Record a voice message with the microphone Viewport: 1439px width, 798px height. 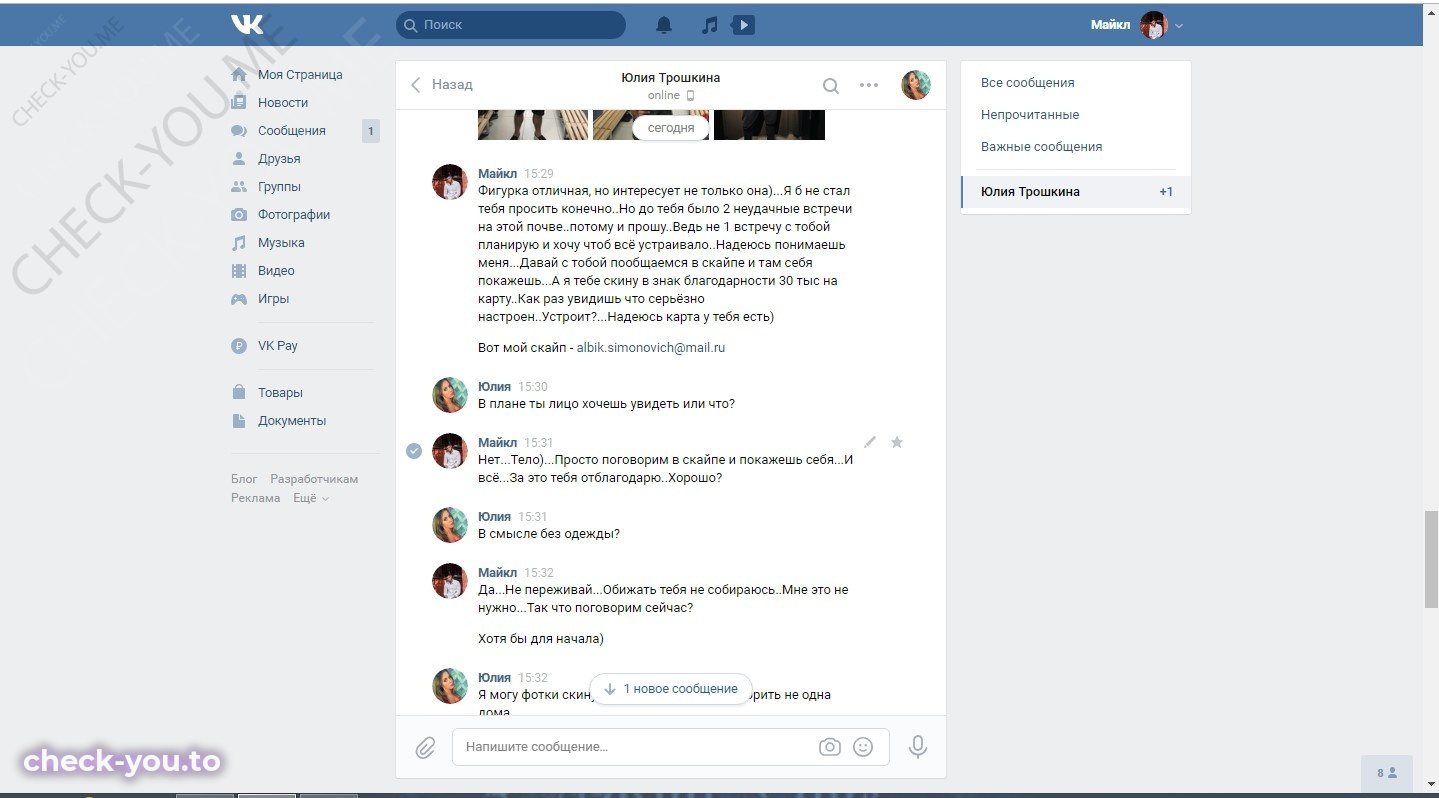click(x=917, y=746)
